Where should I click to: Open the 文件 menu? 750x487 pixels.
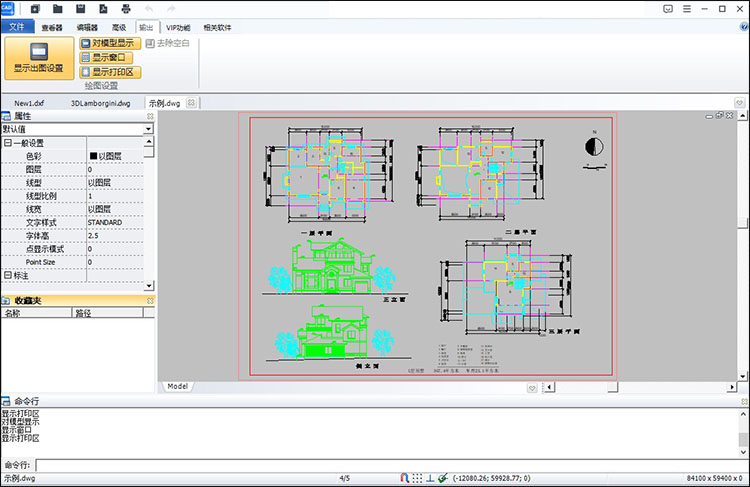tap(17, 27)
